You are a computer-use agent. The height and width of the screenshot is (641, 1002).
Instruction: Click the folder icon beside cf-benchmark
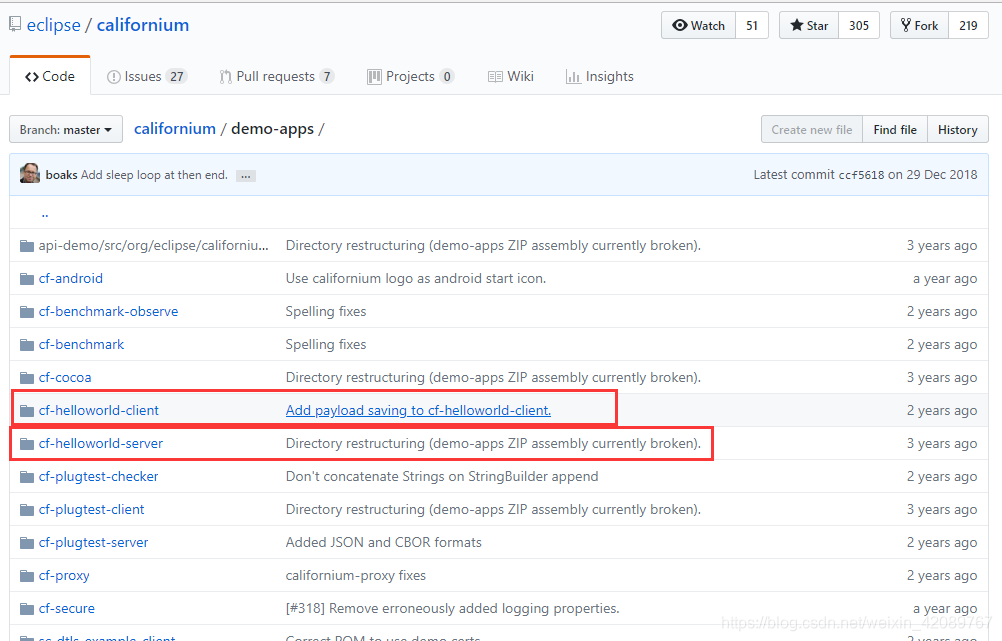(27, 345)
